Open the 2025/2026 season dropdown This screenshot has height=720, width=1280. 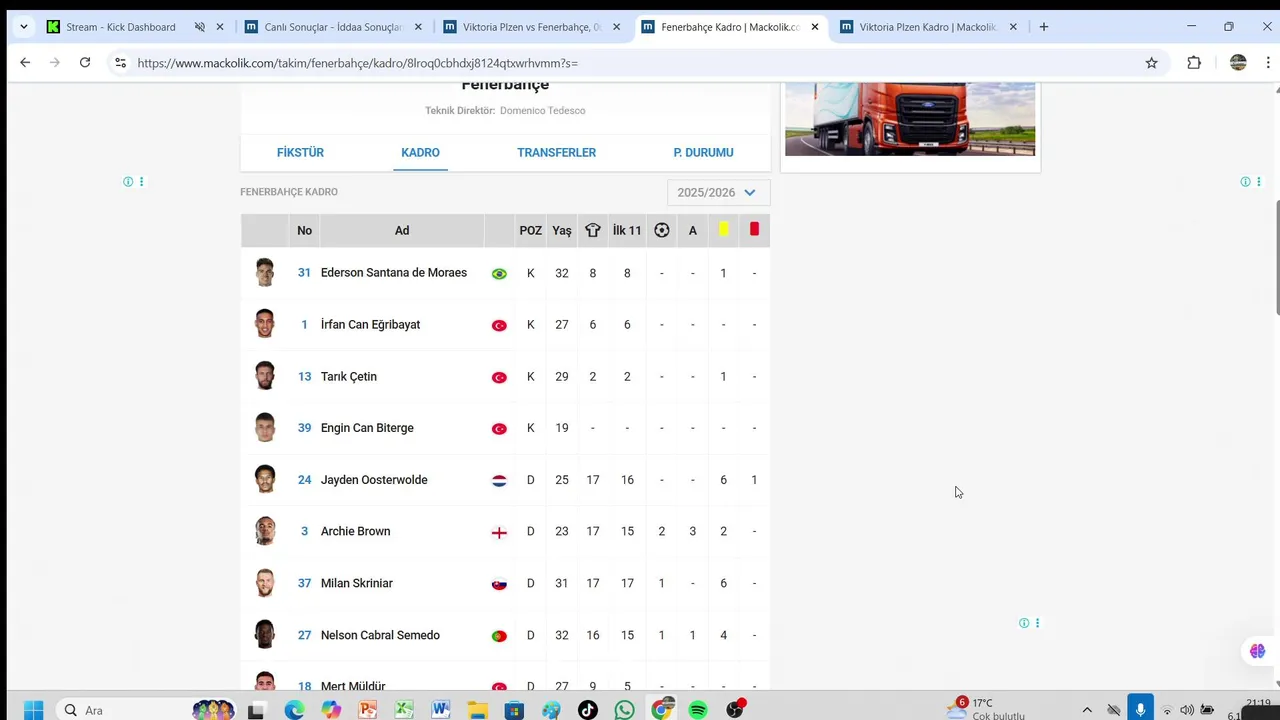click(x=718, y=192)
